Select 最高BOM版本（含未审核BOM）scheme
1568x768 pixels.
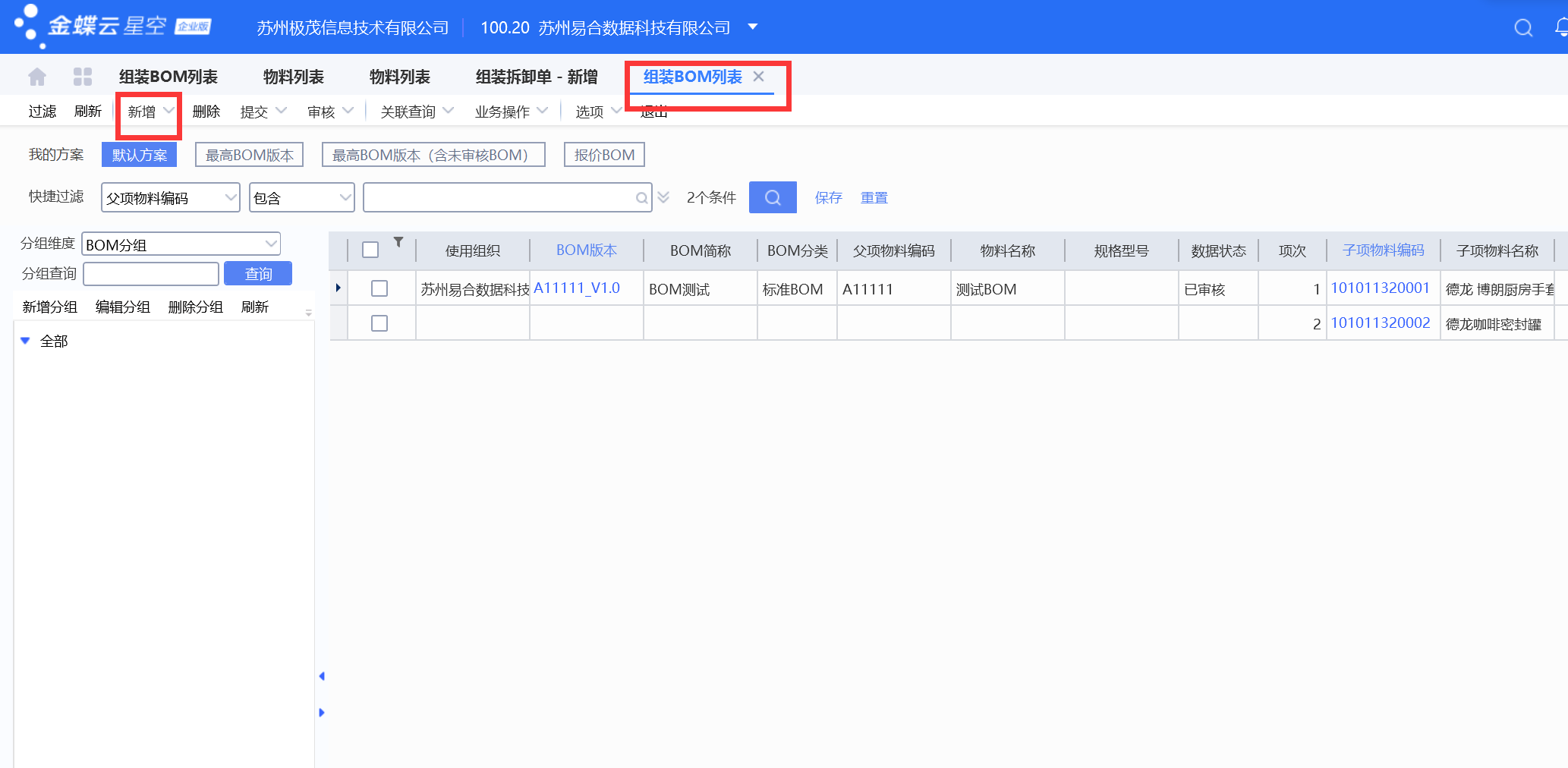(433, 155)
